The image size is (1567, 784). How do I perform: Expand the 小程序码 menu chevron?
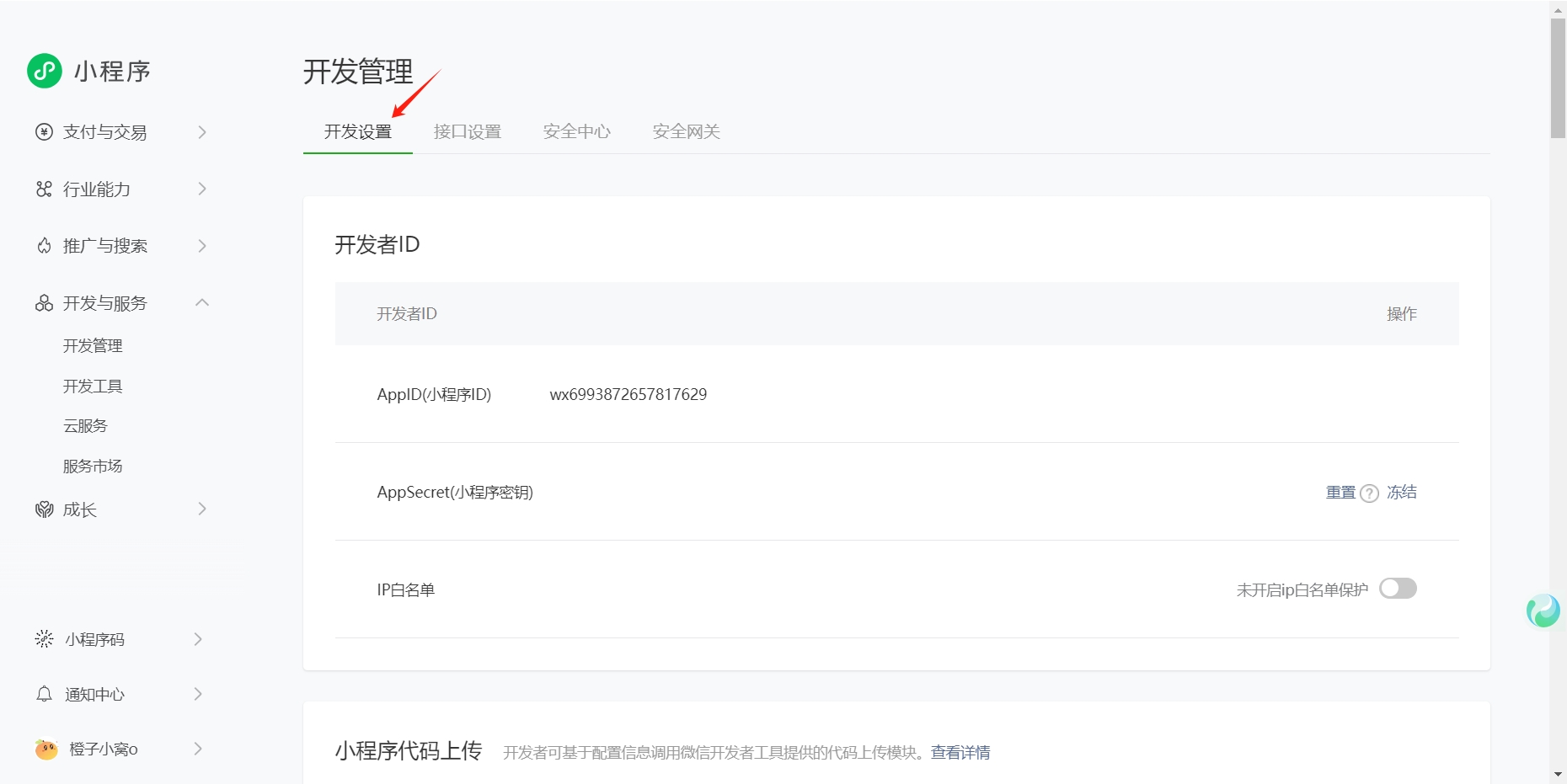tap(198, 639)
